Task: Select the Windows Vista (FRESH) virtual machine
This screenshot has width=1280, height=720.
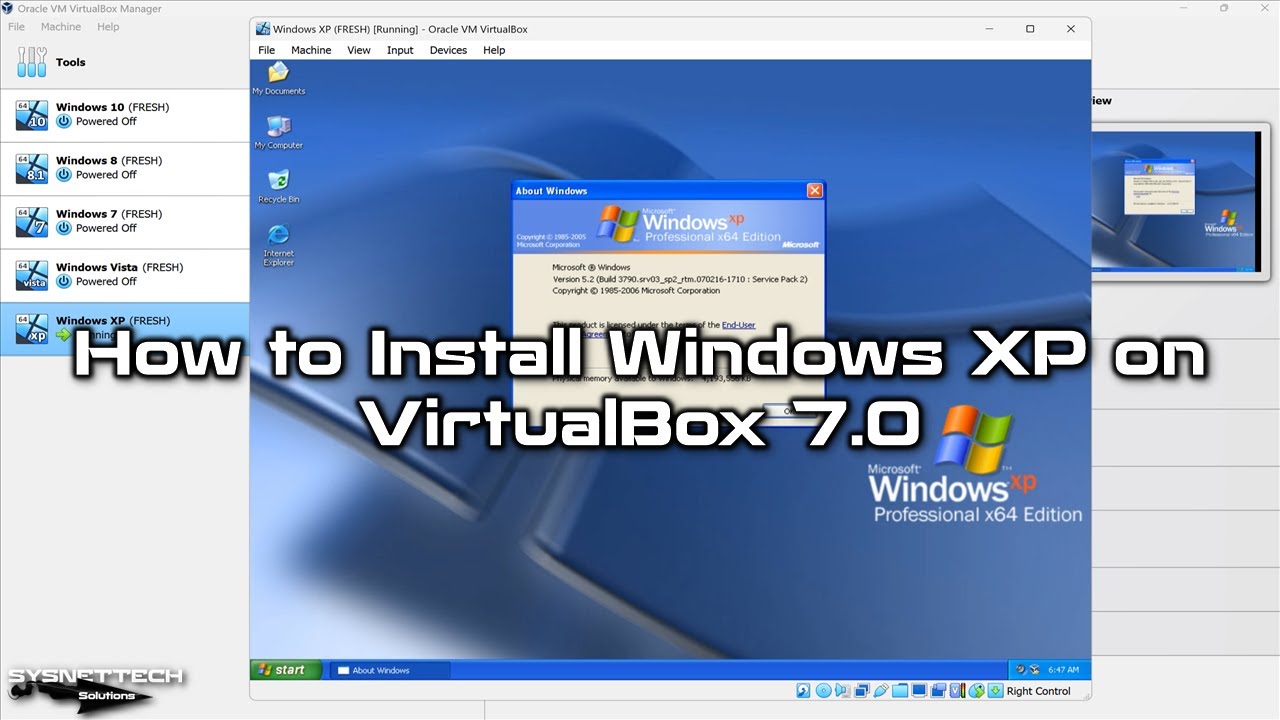Action: pyautogui.click(x=124, y=275)
